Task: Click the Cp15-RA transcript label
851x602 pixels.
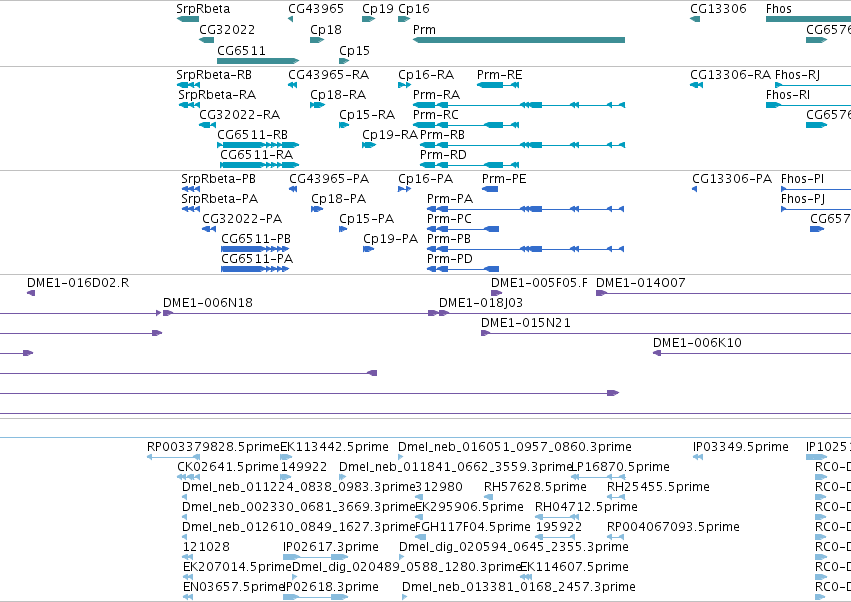Action: click(x=367, y=115)
